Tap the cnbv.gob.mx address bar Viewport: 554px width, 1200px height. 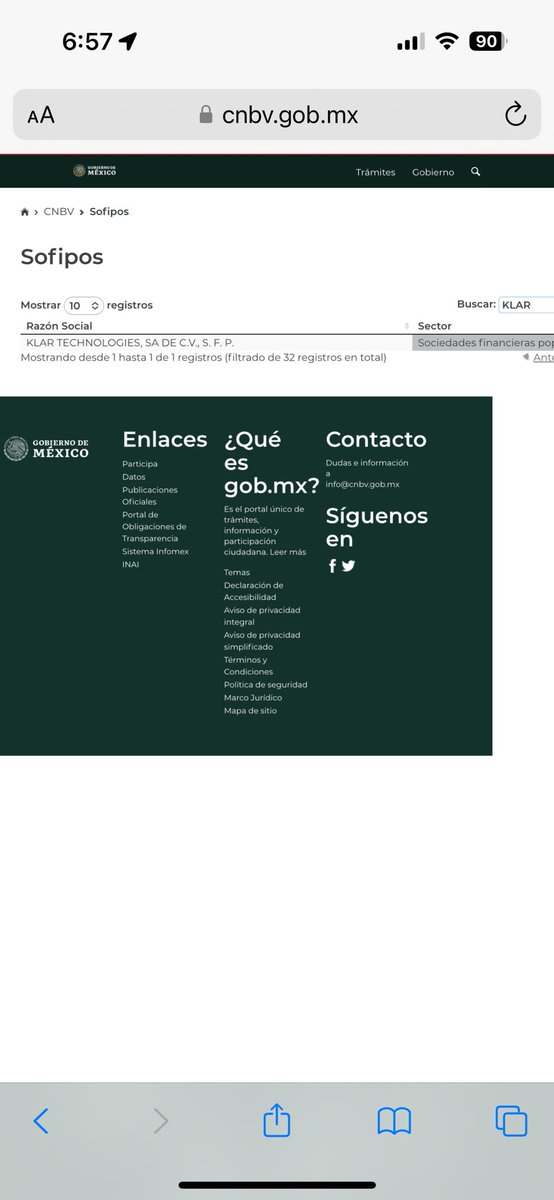click(x=277, y=115)
